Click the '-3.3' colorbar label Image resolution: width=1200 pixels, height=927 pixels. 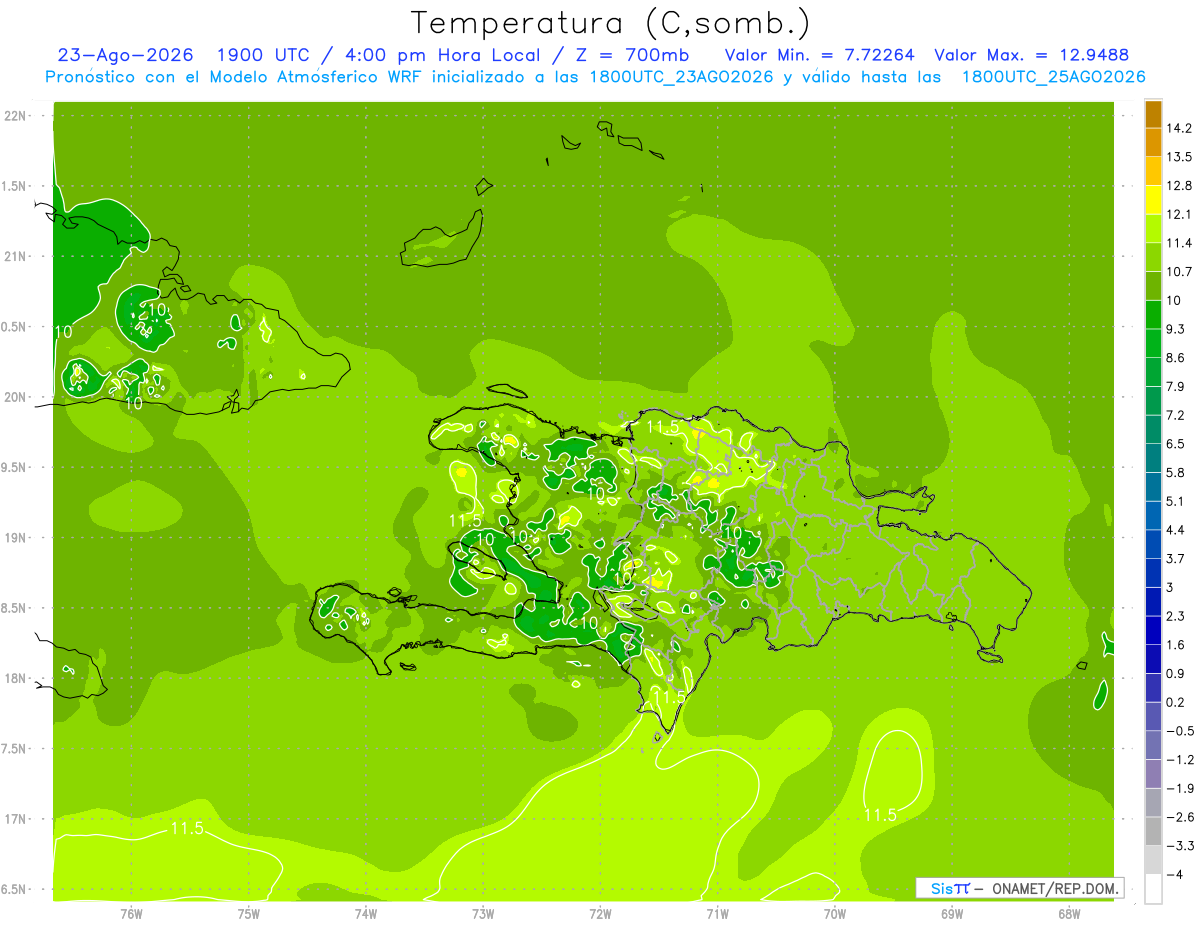(1179, 846)
